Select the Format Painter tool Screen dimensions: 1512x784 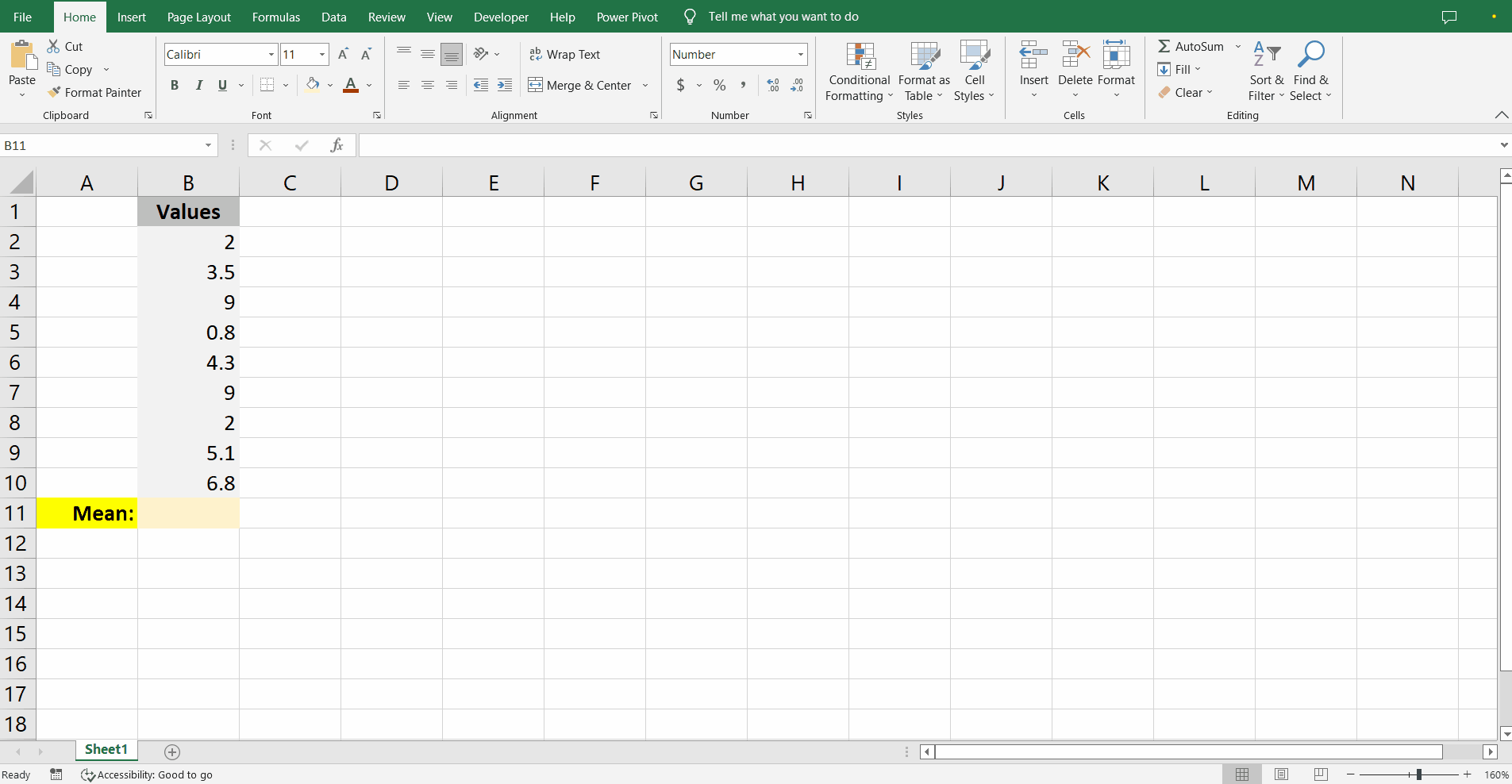[95, 92]
